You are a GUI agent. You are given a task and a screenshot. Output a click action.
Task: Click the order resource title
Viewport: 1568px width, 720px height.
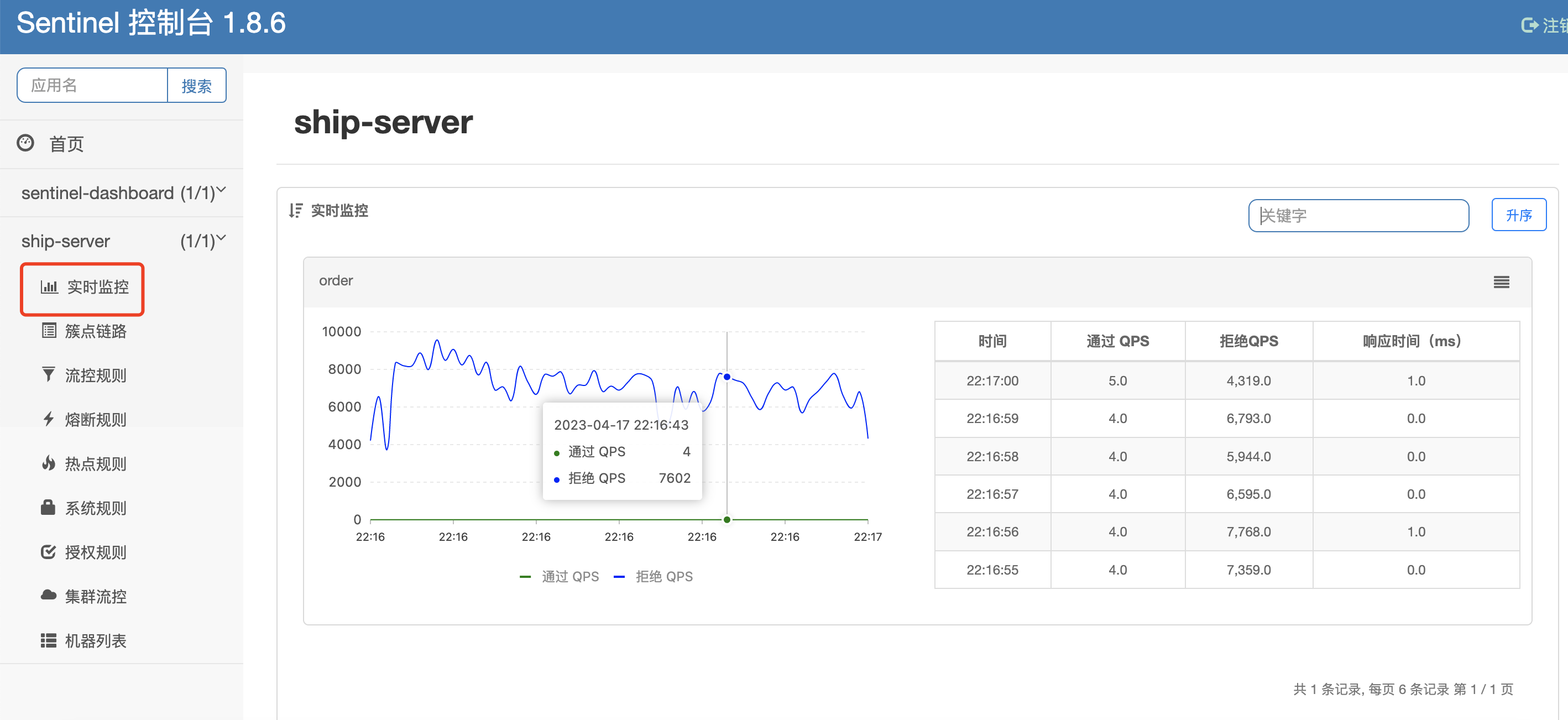coord(336,280)
